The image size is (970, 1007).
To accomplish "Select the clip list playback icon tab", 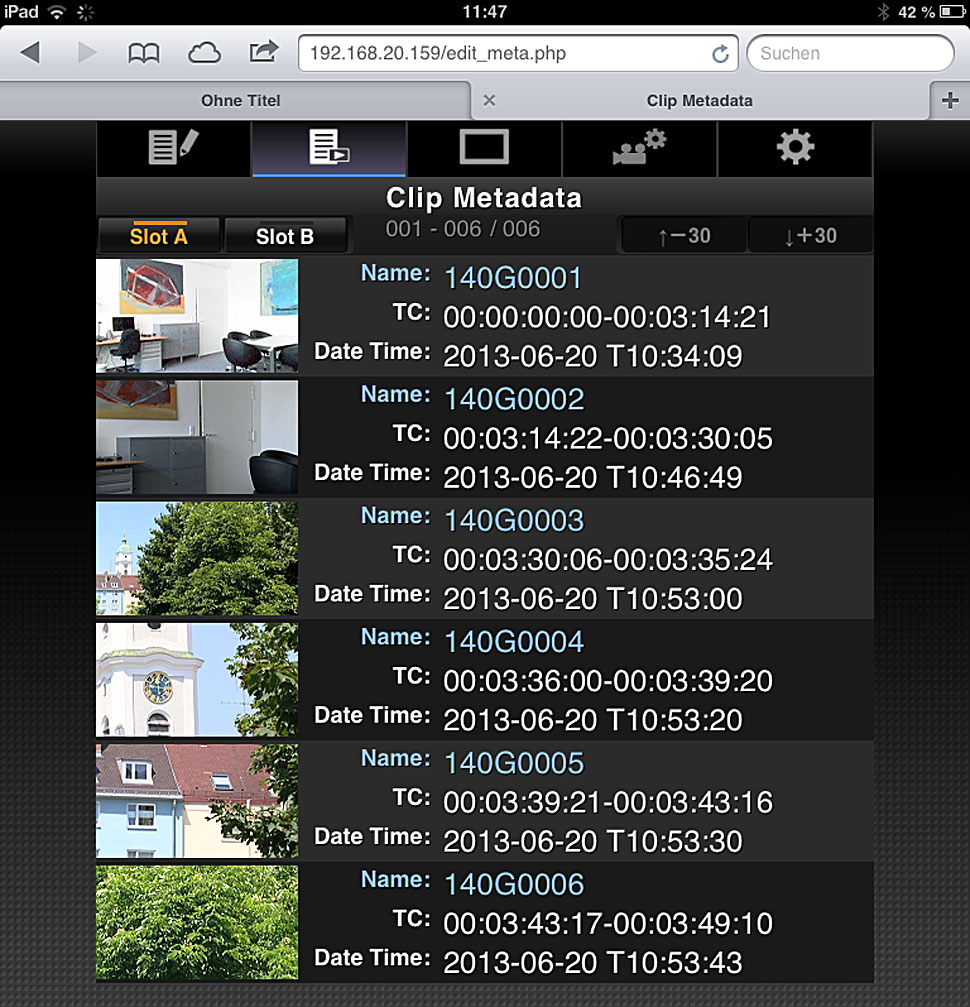I will (329, 148).
